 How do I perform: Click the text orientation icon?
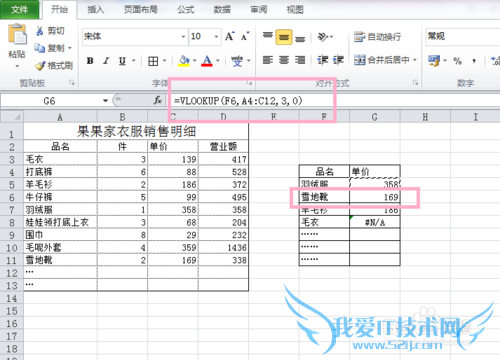(x=323, y=37)
